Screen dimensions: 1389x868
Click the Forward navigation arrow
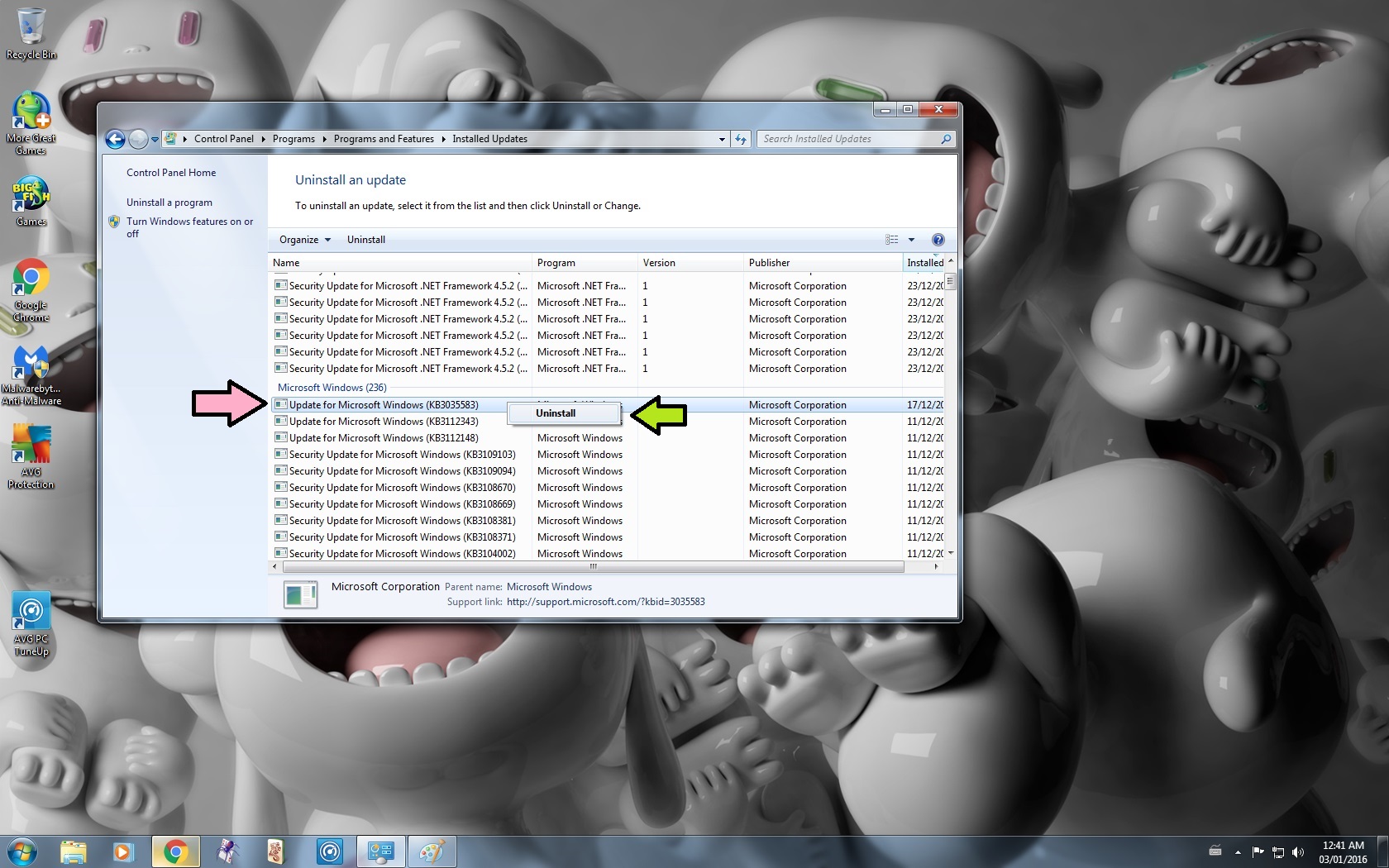(x=138, y=139)
